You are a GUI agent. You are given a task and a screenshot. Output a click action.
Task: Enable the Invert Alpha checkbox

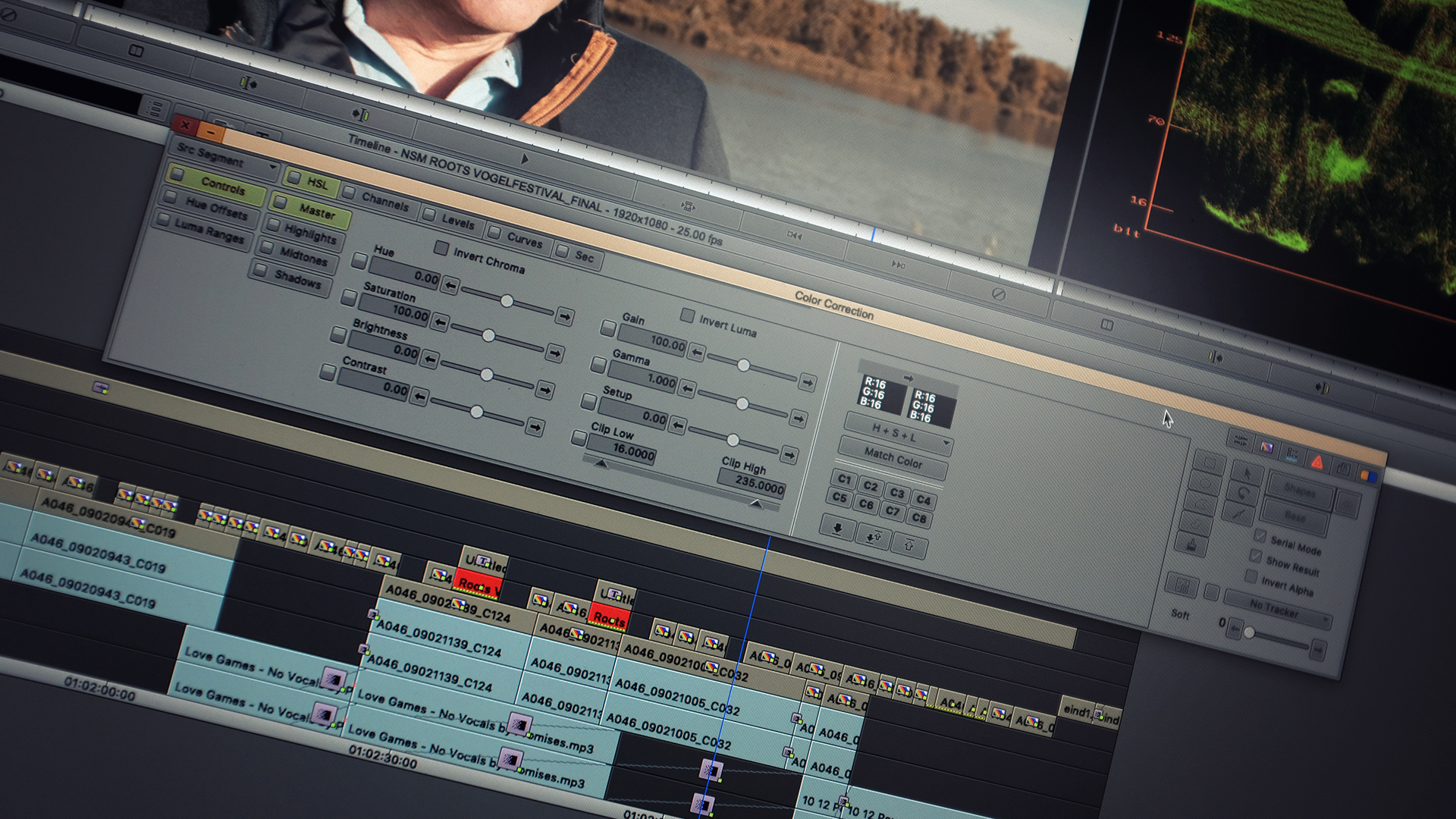click(1250, 577)
